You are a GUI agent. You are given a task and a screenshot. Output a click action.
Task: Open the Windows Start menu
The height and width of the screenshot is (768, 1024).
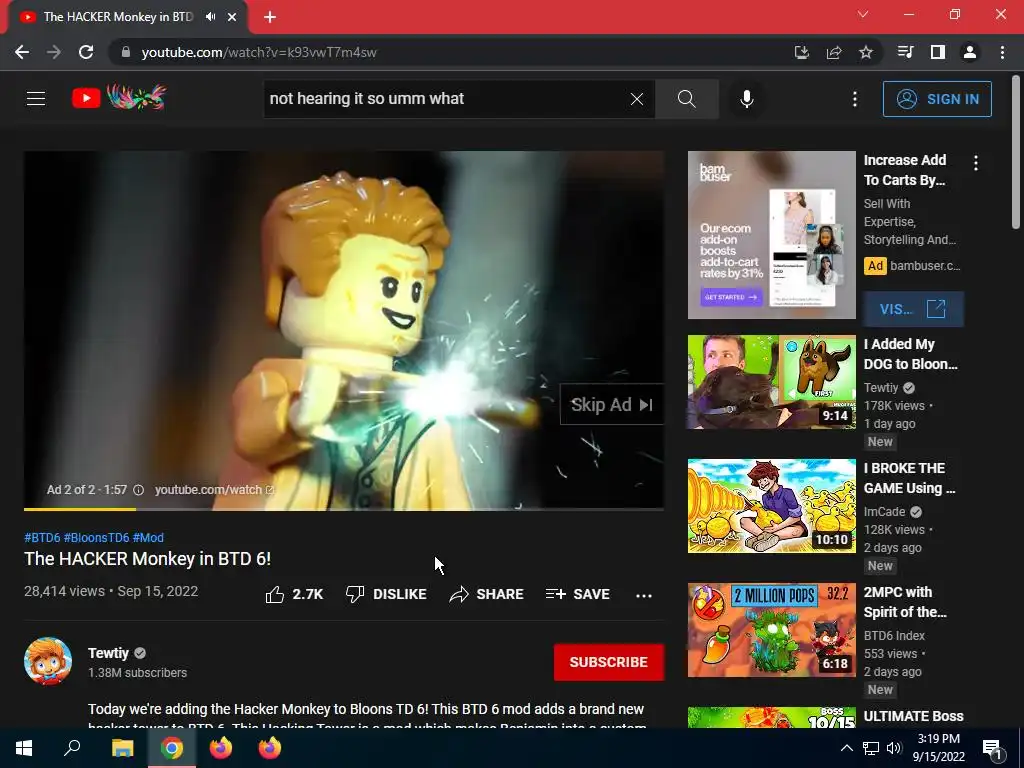pos(24,748)
